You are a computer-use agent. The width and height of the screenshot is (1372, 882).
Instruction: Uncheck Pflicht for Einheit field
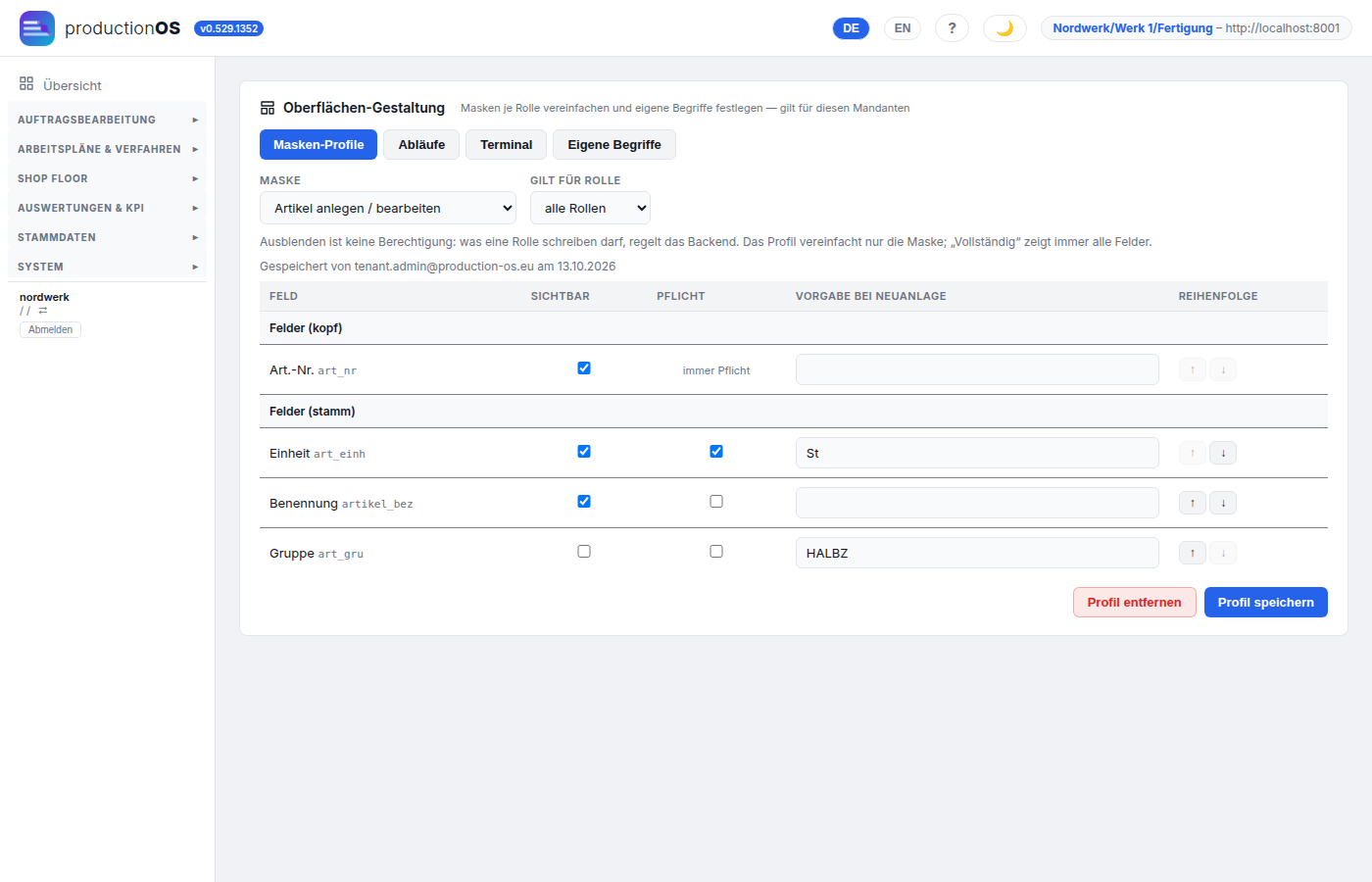(716, 452)
